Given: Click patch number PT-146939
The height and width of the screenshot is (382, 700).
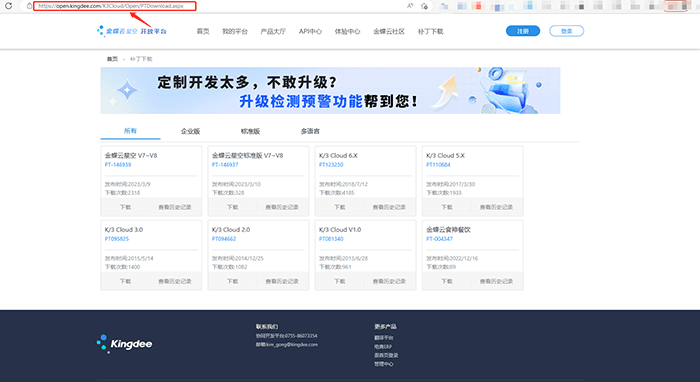Looking at the screenshot, I should (118, 165).
